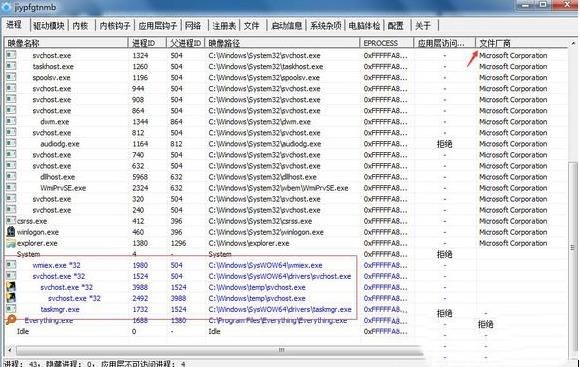Screen dimensions: 580x367
Task: Click the 拒绝 value in the audiodg.exe row
Action: (444, 144)
